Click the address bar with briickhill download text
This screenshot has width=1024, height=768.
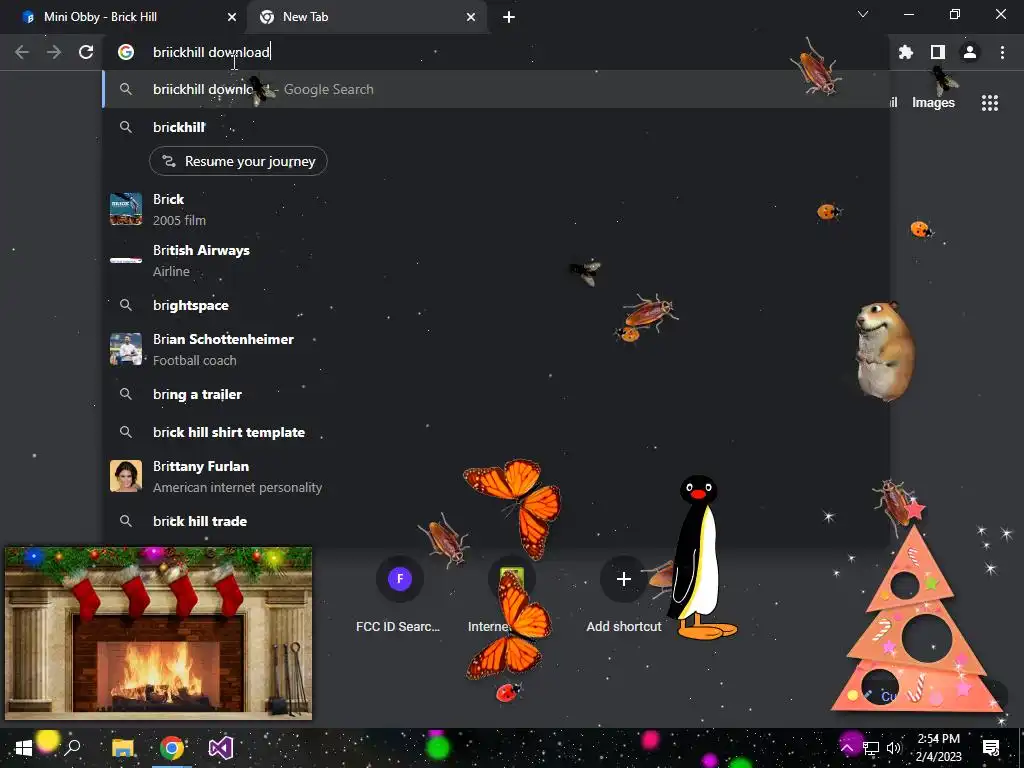(496, 52)
